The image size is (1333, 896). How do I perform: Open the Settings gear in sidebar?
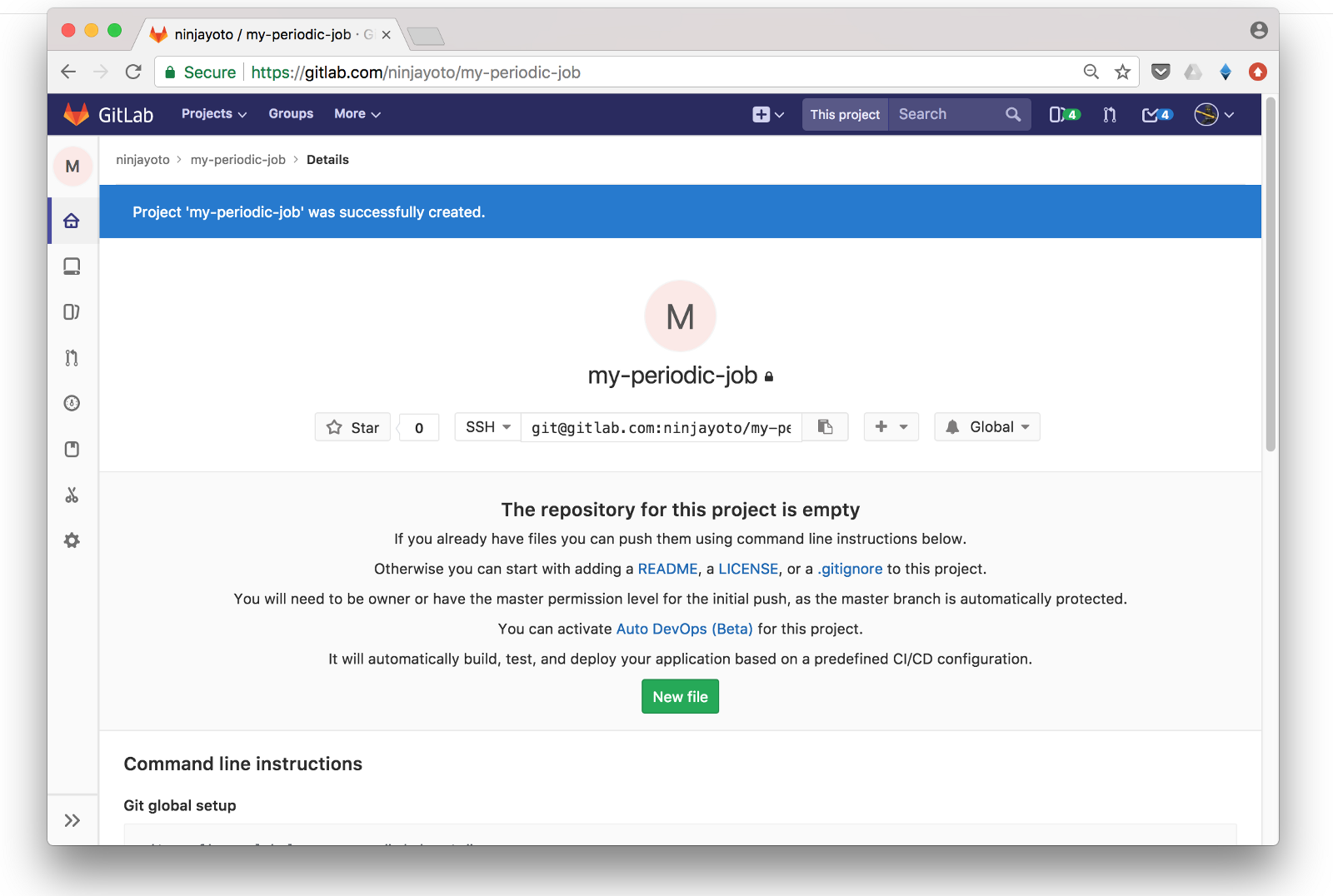click(72, 540)
